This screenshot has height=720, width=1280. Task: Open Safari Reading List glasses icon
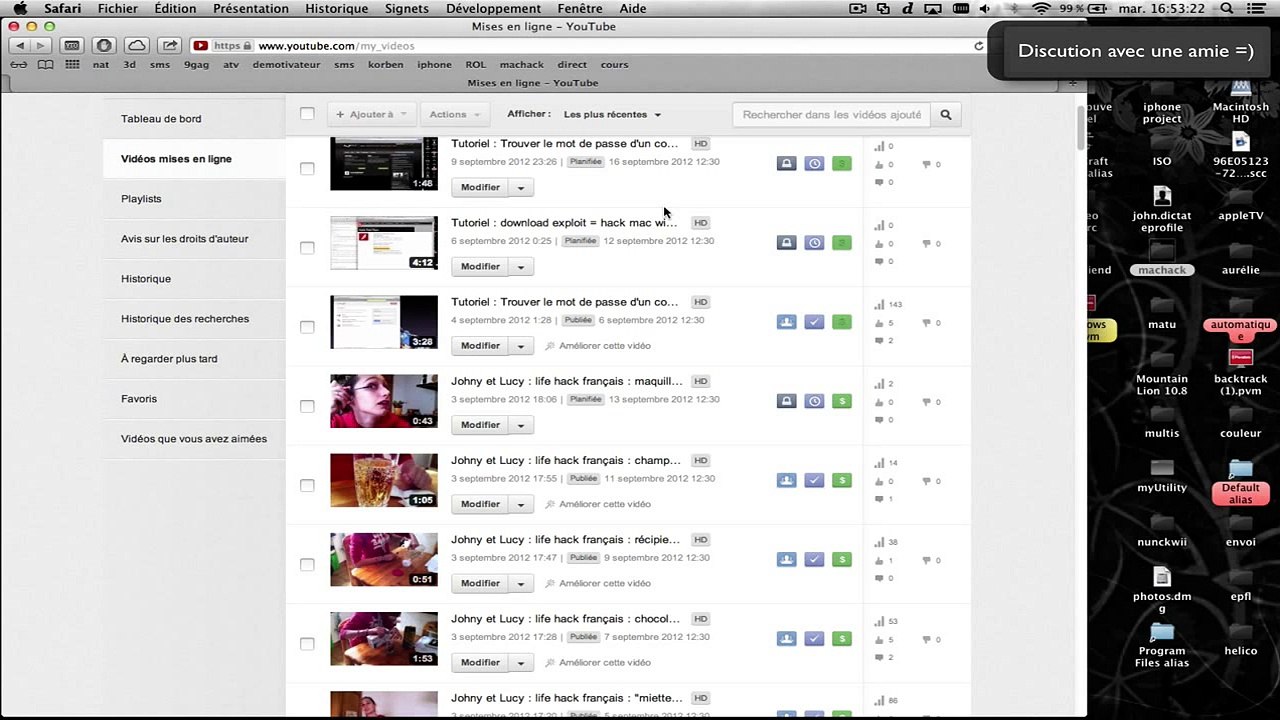point(18,64)
